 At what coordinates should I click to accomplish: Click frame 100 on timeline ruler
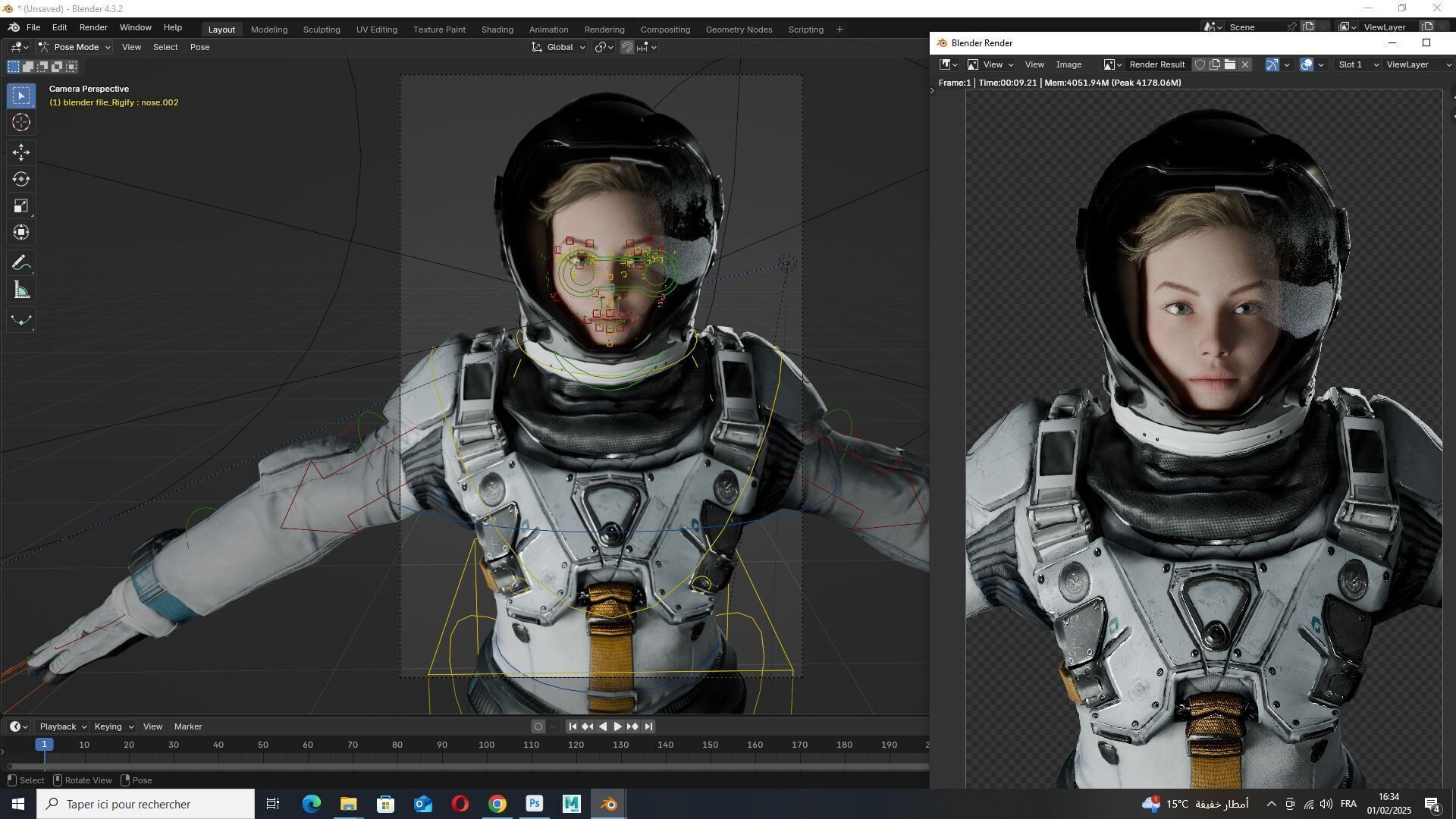[486, 745]
